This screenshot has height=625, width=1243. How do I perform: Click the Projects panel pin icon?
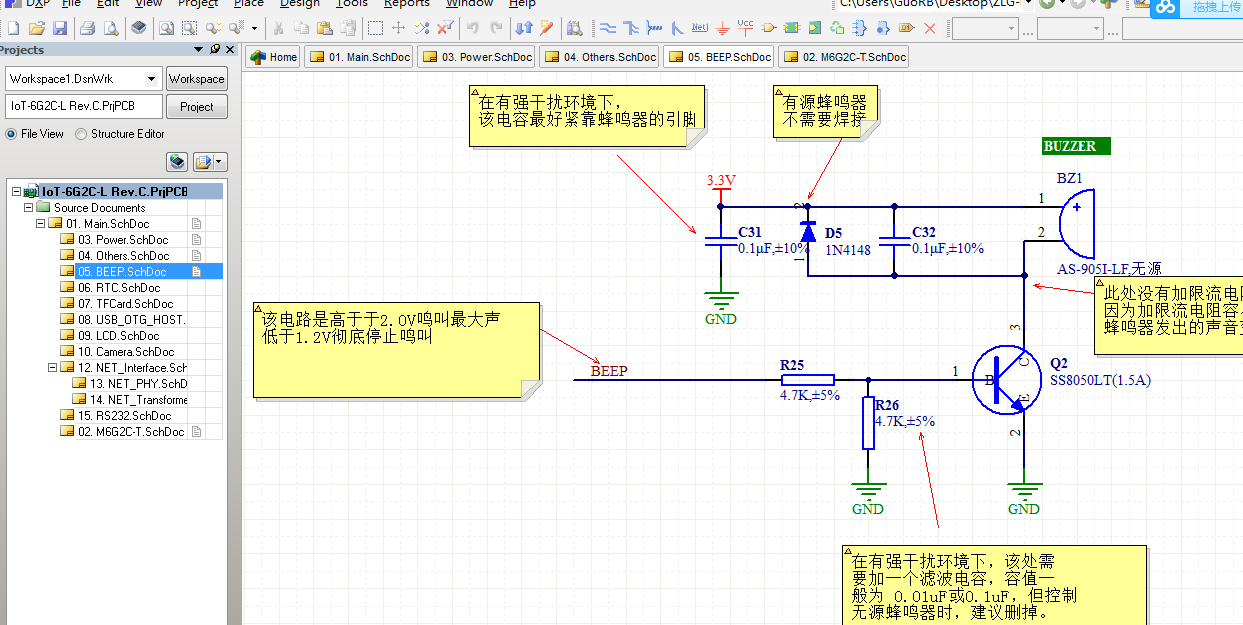click(x=215, y=49)
